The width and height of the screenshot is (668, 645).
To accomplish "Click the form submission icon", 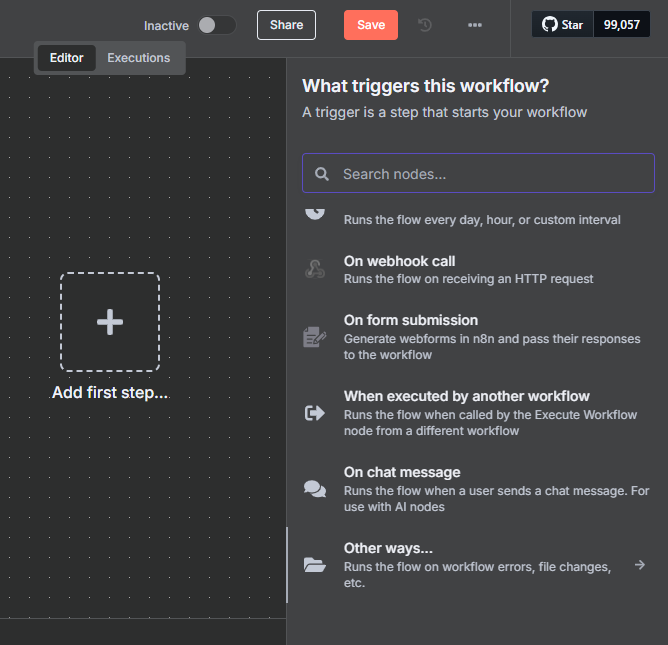I will 315,337.
